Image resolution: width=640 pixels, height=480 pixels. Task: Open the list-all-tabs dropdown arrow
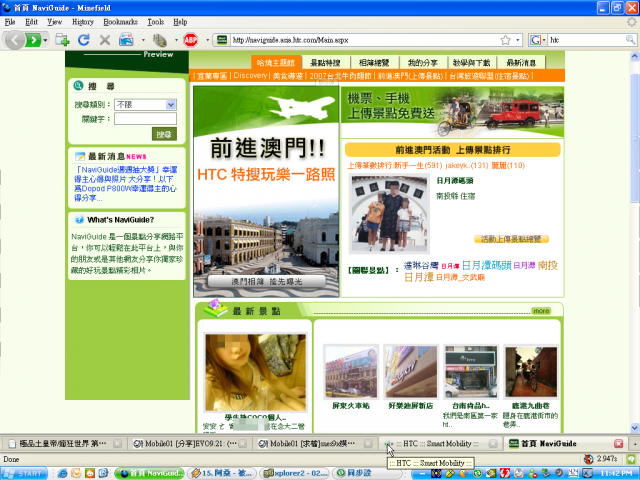pos(635,444)
